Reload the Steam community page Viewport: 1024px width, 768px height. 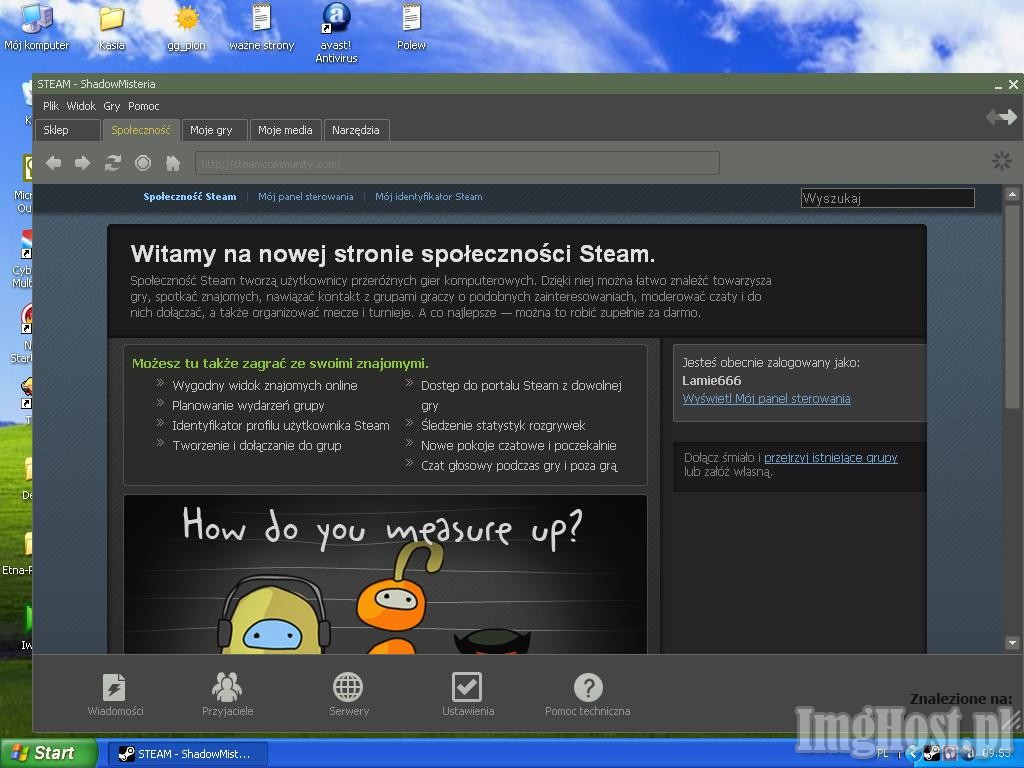pyautogui.click(x=113, y=163)
